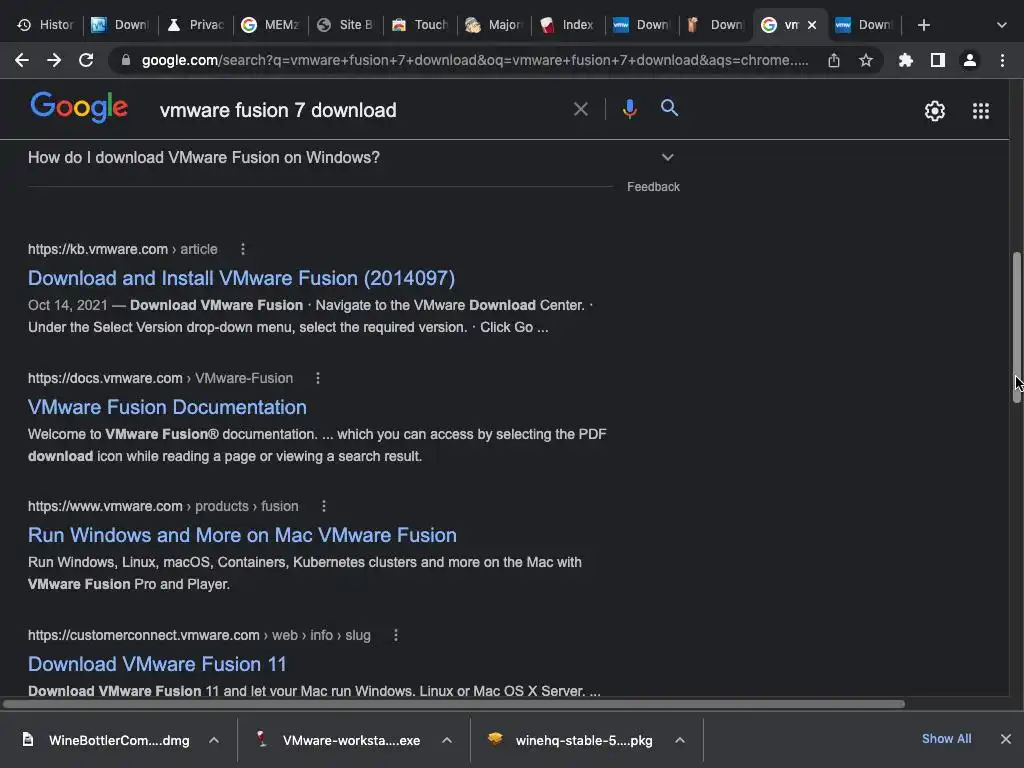Click Show All downloads

click(946, 739)
